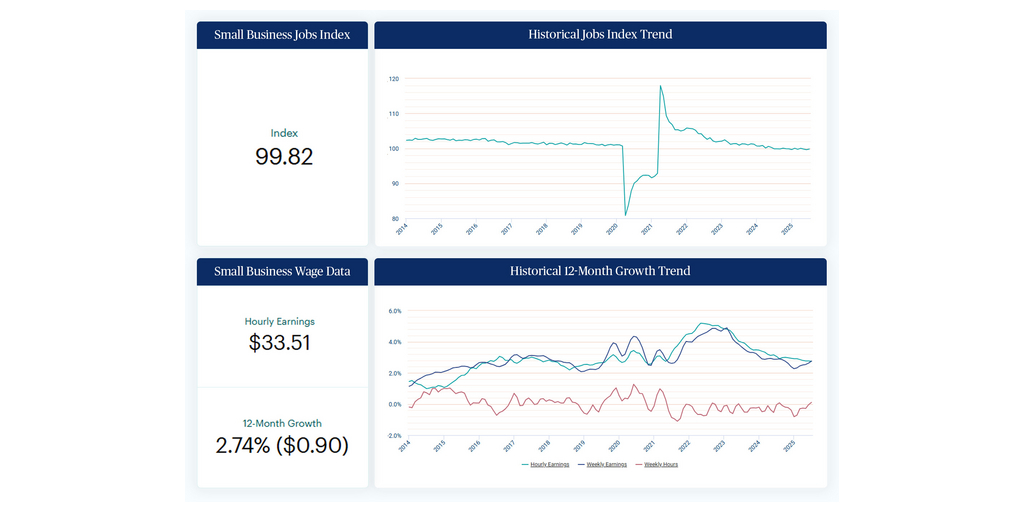Toggle the Weekly Hours legend series
Screen dimensions: 1024x512
coord(660,464)
